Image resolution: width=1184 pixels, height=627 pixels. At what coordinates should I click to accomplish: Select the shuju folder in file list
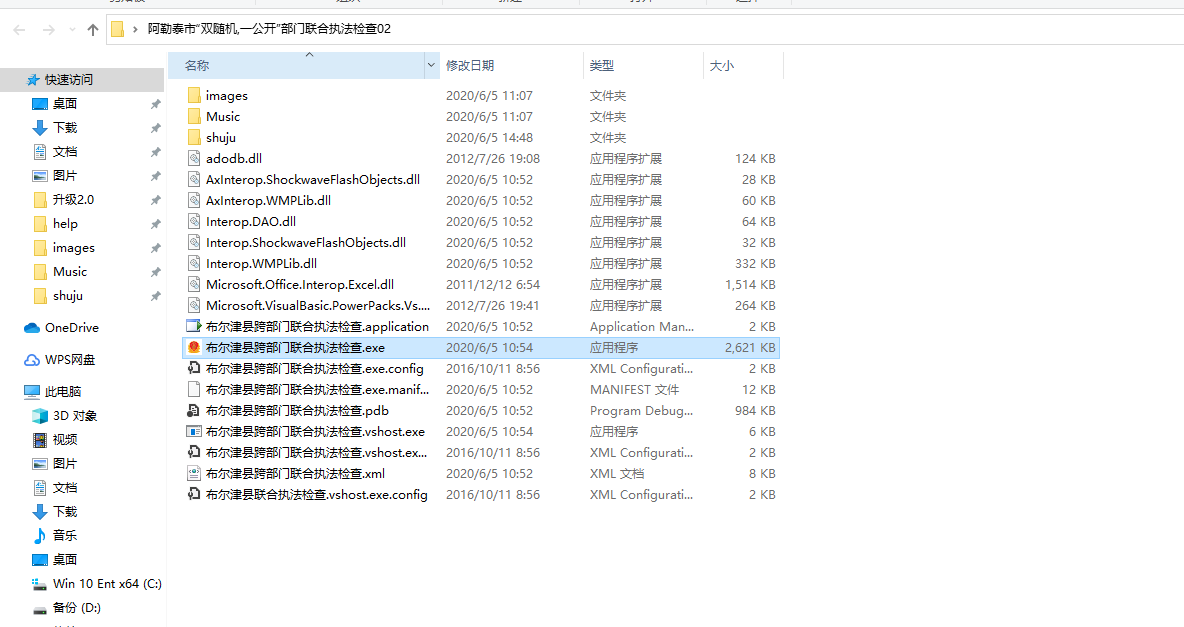point(220,138)
